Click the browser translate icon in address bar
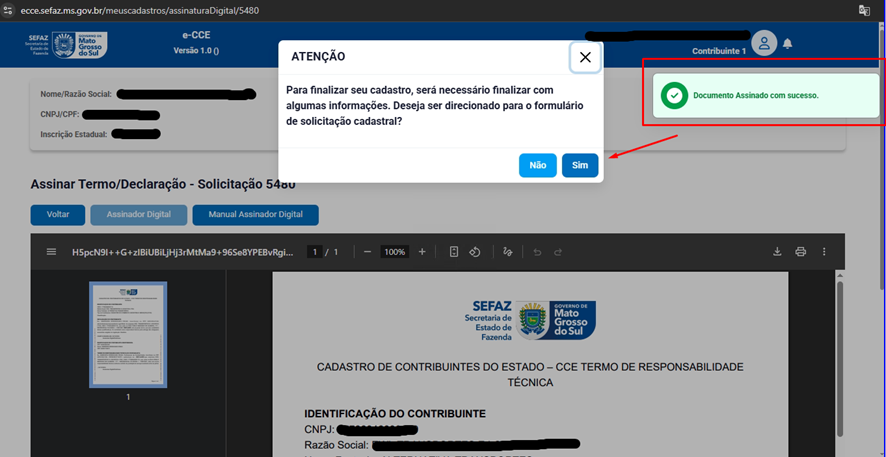The width and height of the screenshot is (886, 457). tap(864, 9)
